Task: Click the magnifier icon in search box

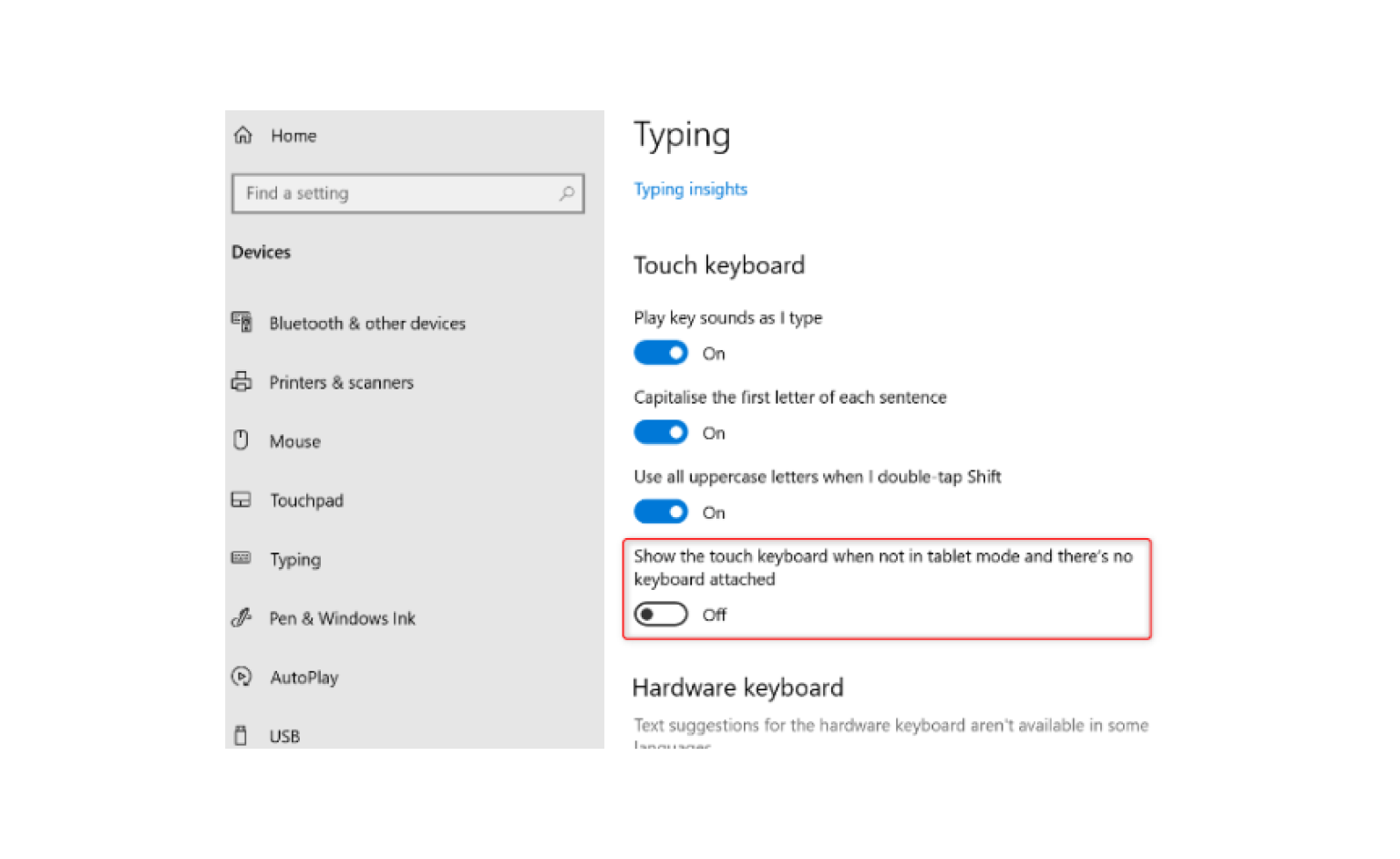Action: pyautogui.click(x=567, y=193)
